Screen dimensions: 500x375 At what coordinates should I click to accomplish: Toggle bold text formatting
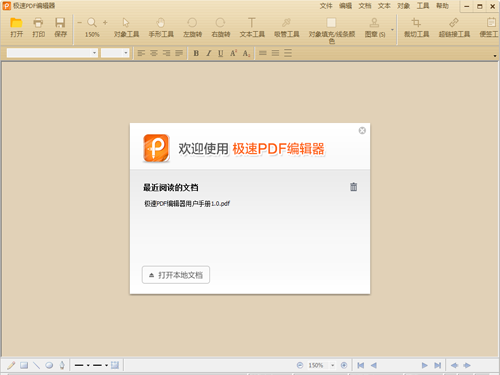(x=196, y=53)
